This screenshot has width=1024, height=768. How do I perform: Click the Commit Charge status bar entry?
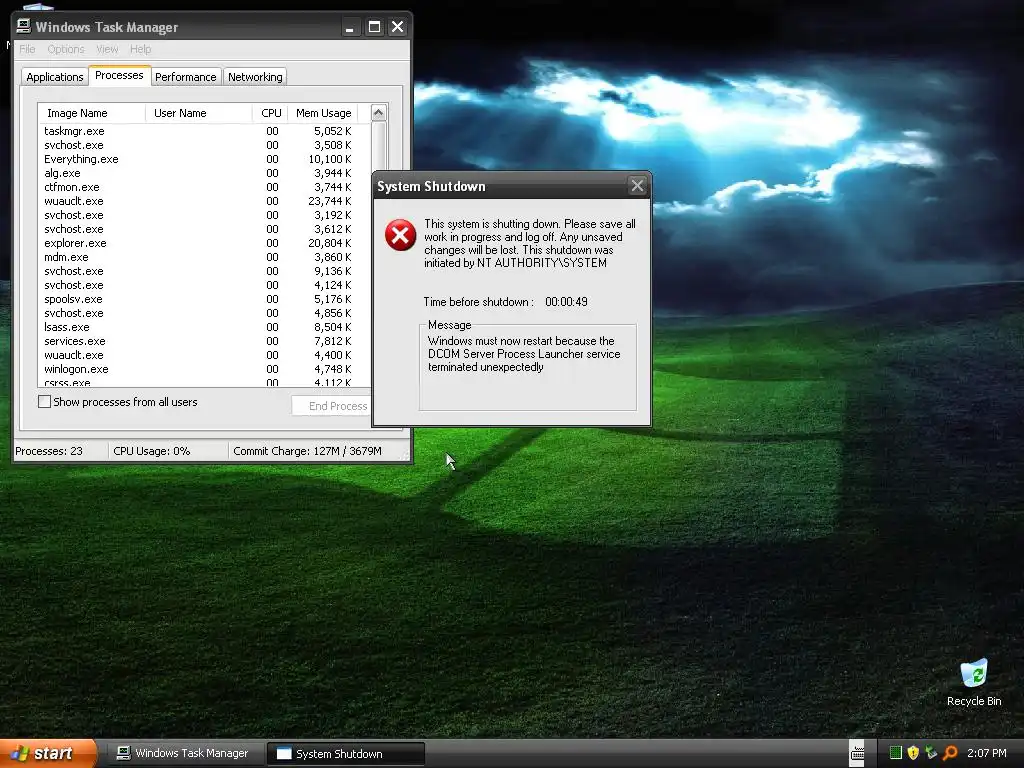click(308, 451)
